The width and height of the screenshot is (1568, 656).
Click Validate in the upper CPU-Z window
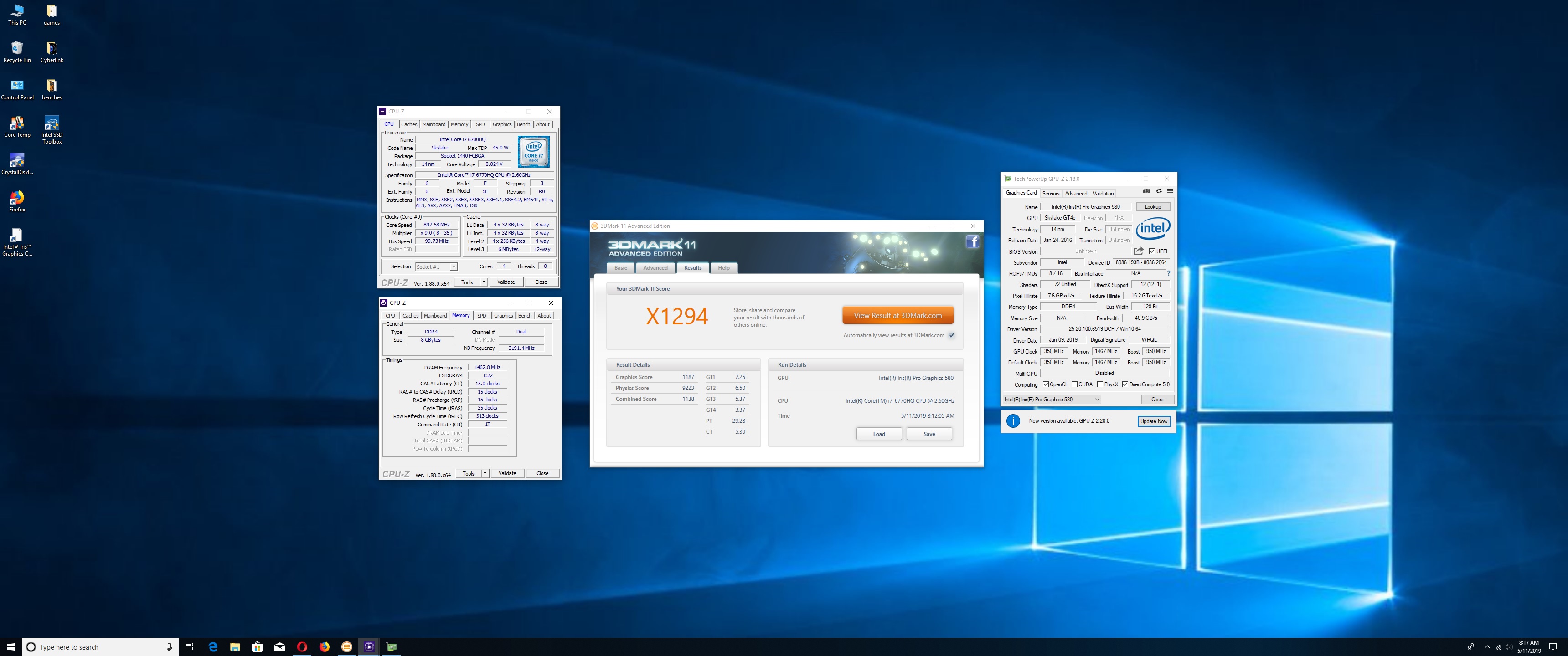(506, 282)
